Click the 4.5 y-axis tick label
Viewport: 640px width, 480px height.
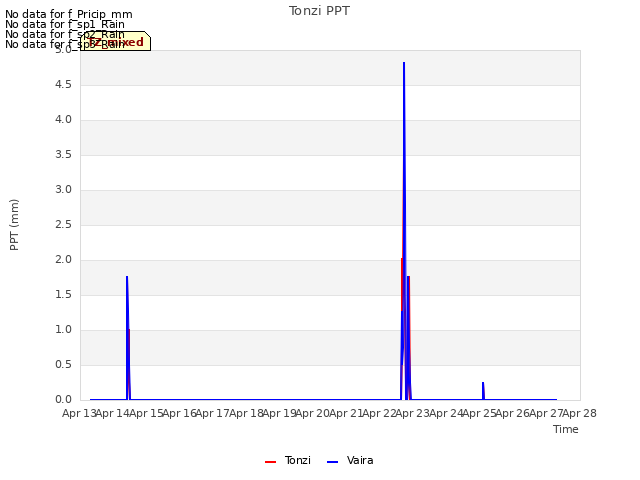point(63,84)
